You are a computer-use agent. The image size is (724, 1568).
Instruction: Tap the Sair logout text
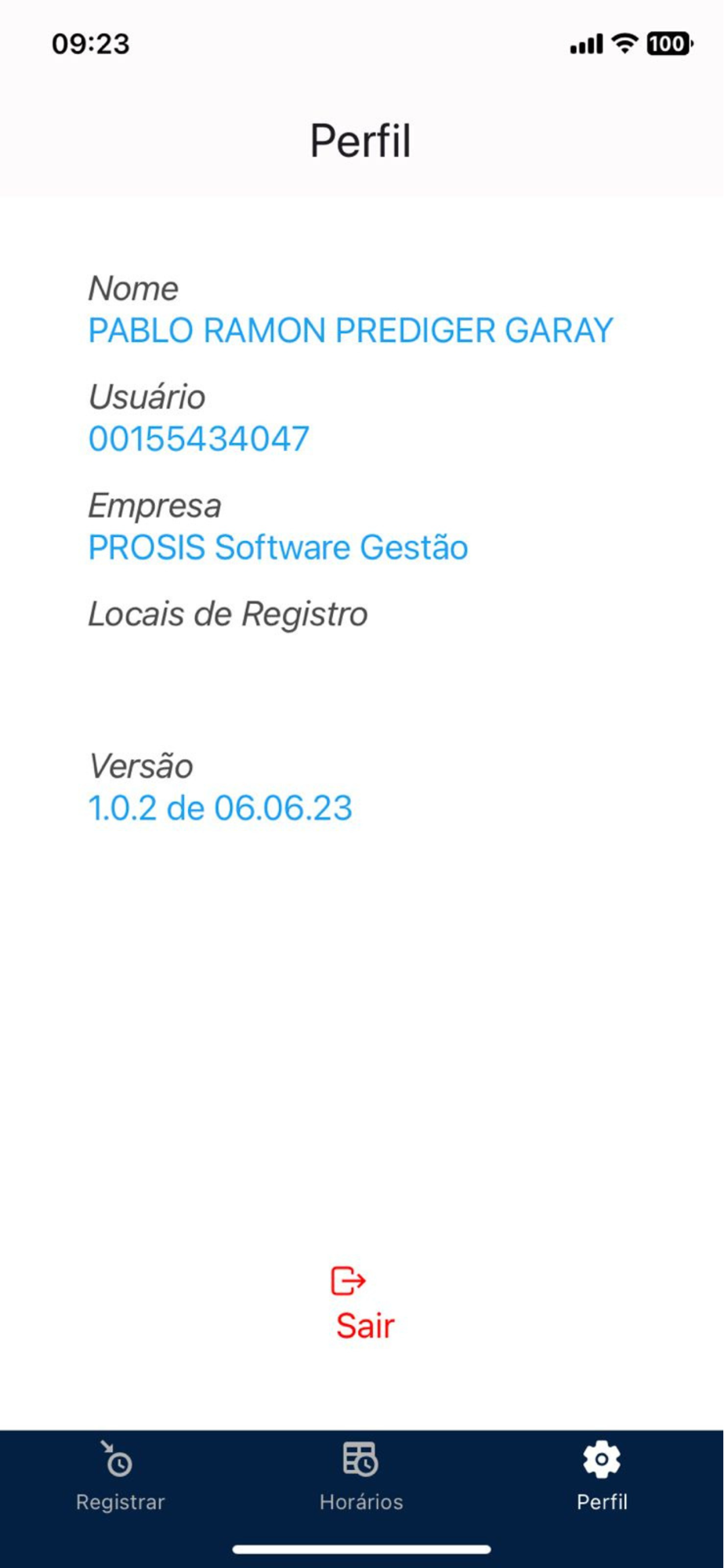click(365, 1326)
